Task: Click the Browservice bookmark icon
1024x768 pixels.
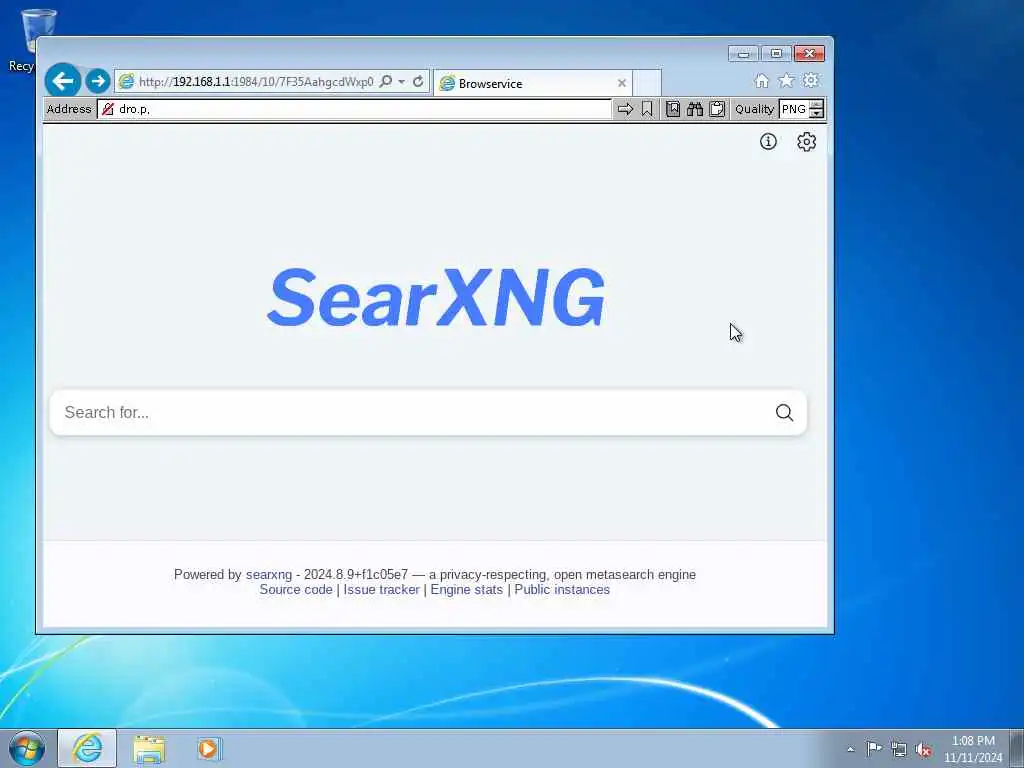Action: pyautogui.click(x=647, y=109)
